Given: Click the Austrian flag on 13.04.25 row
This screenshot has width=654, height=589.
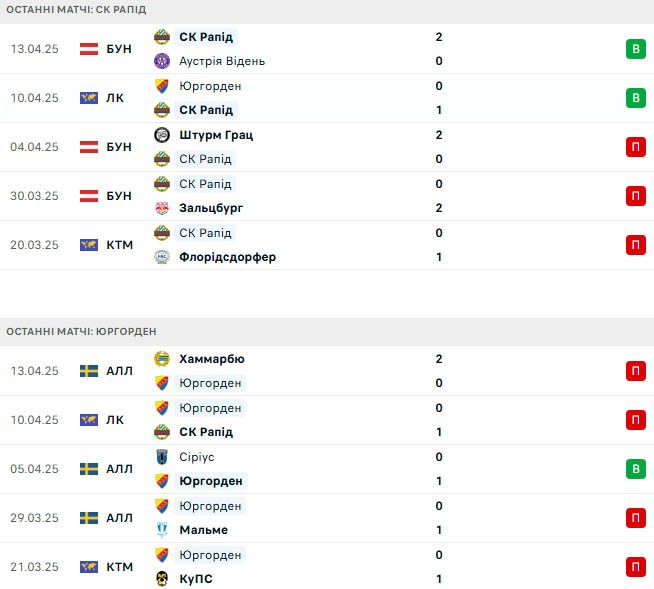Looking at the screenshot, I should [89, 49].
